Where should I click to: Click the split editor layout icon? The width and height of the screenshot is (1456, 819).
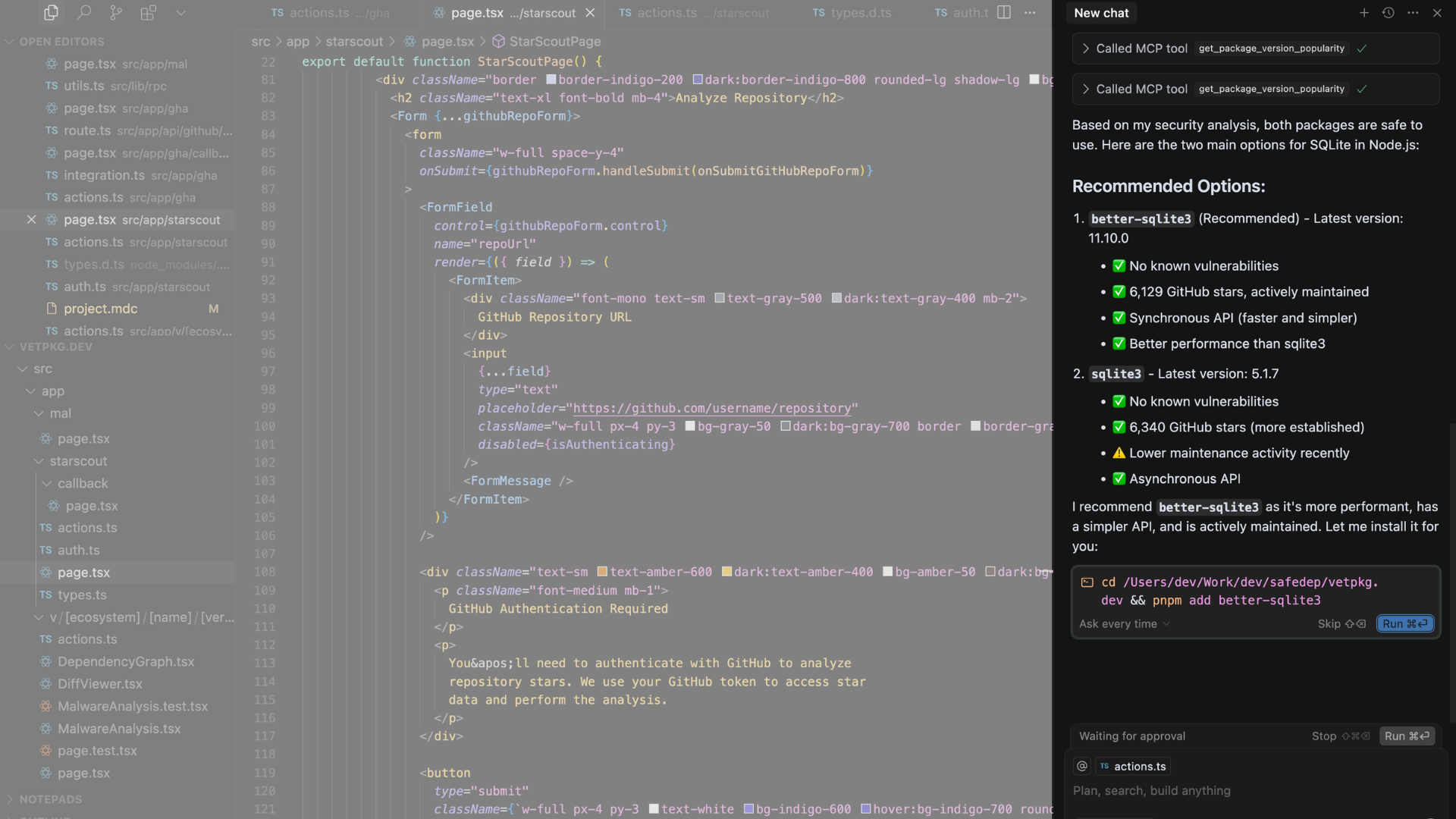[x=1004, y=13]
